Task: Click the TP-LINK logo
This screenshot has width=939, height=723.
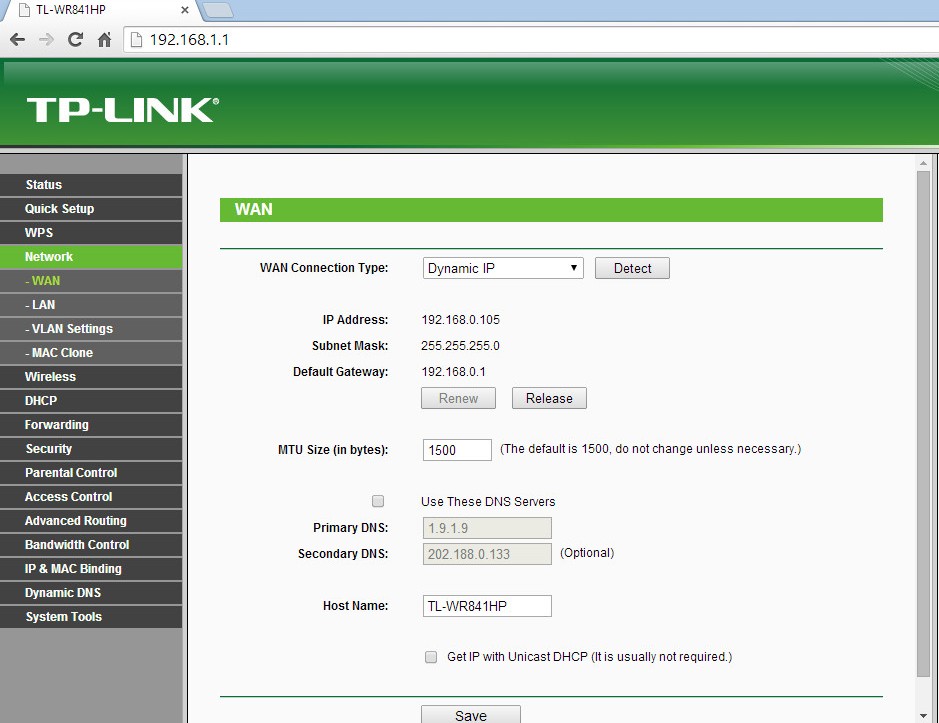Action: (122, 109)
